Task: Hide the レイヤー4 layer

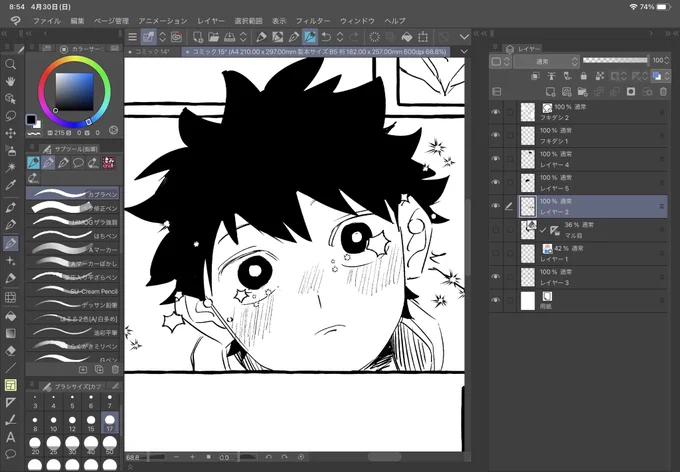Action: pyautogui.click(x=495, y=159)
